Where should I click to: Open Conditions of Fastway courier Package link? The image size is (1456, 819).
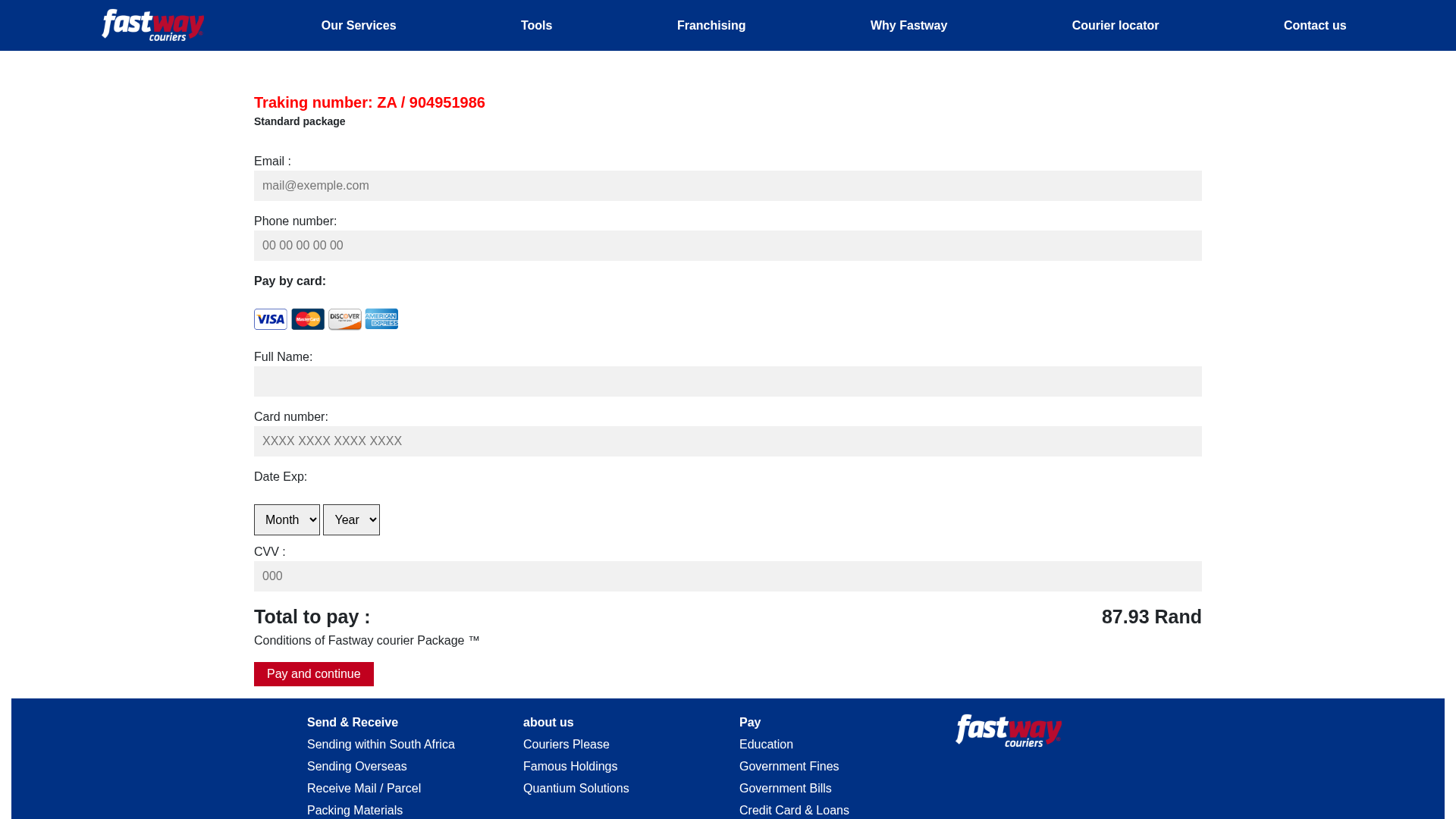coord(367,641)
